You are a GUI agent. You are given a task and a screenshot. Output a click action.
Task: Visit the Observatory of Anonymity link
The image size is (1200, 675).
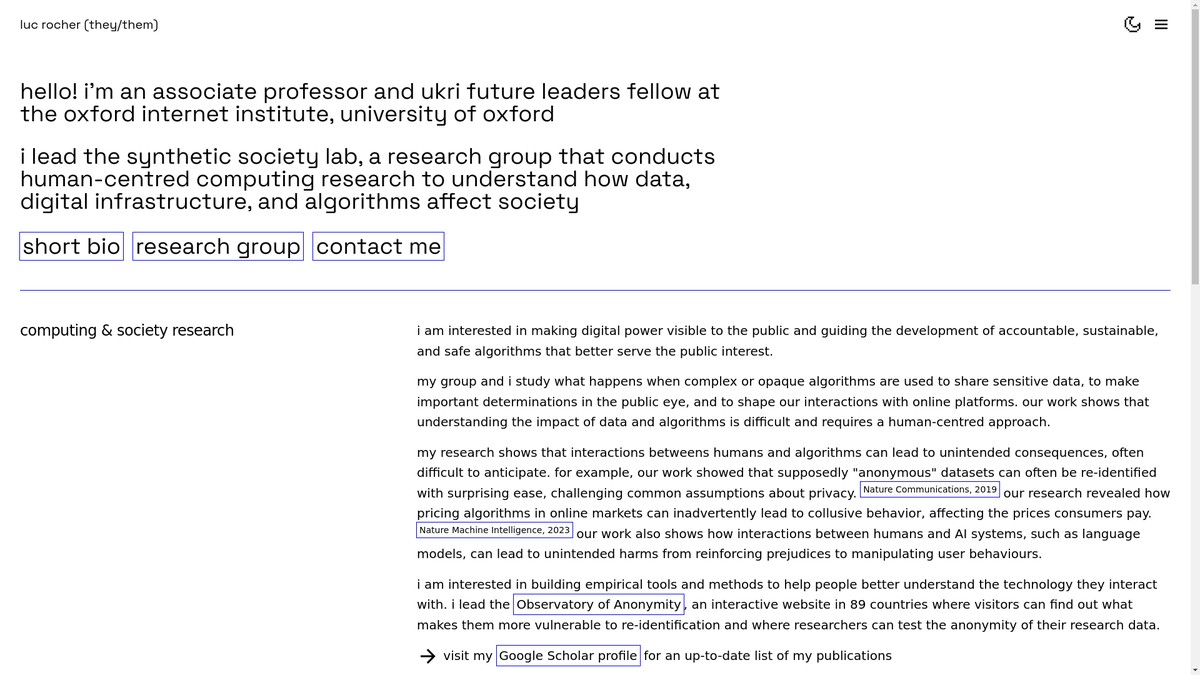[x=599, y=604]
